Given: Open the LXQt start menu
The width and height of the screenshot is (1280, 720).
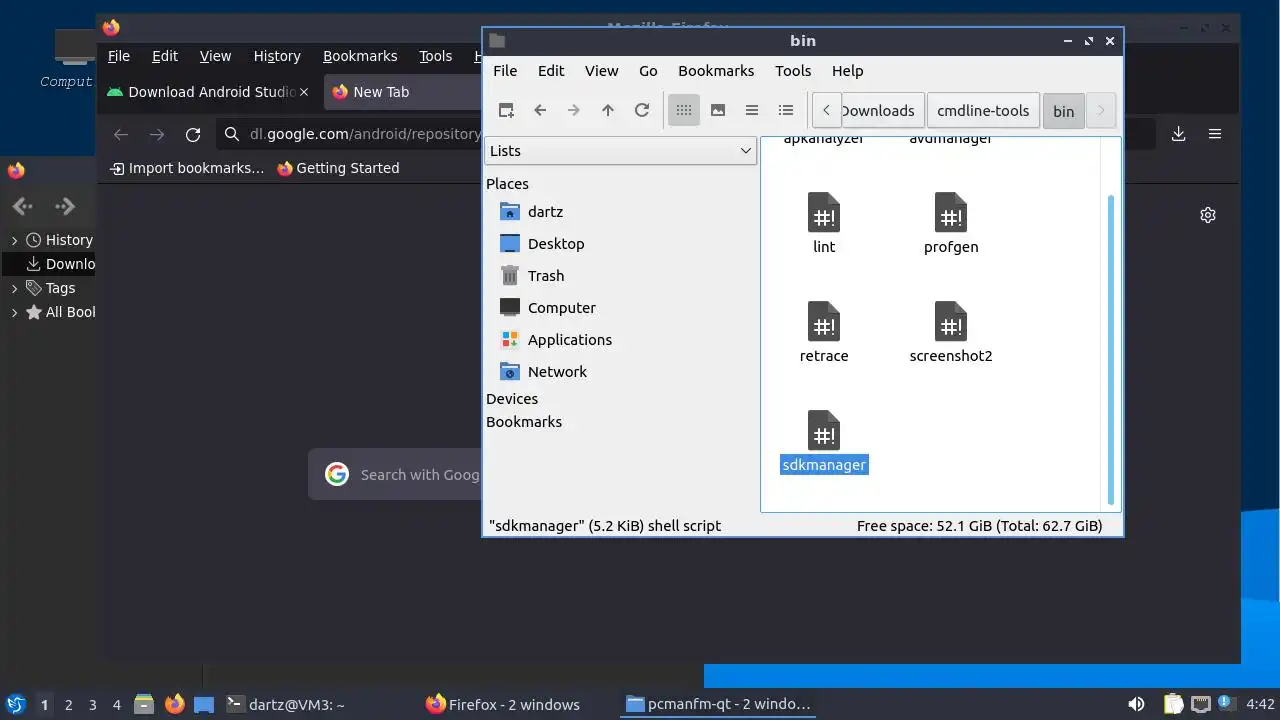Looking at the screenshot, I should pos(16,704).
